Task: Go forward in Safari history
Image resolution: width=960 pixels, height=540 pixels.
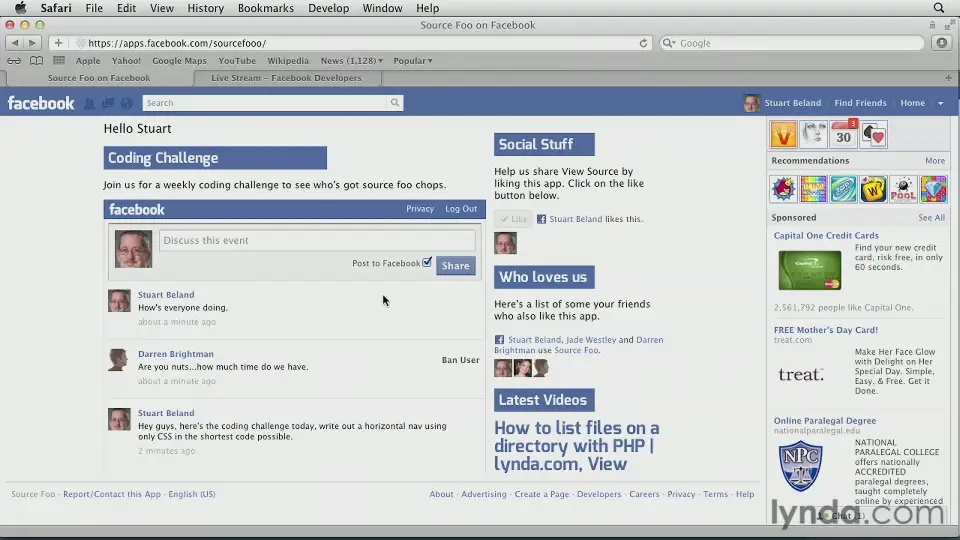Action: click(32, 43)
